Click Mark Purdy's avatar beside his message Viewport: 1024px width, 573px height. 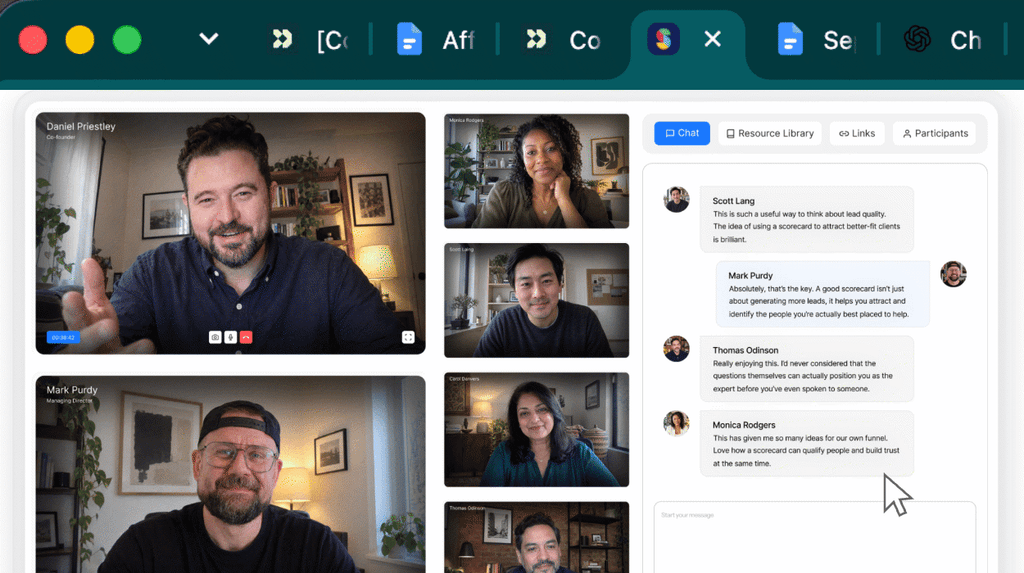click(953, 274)
